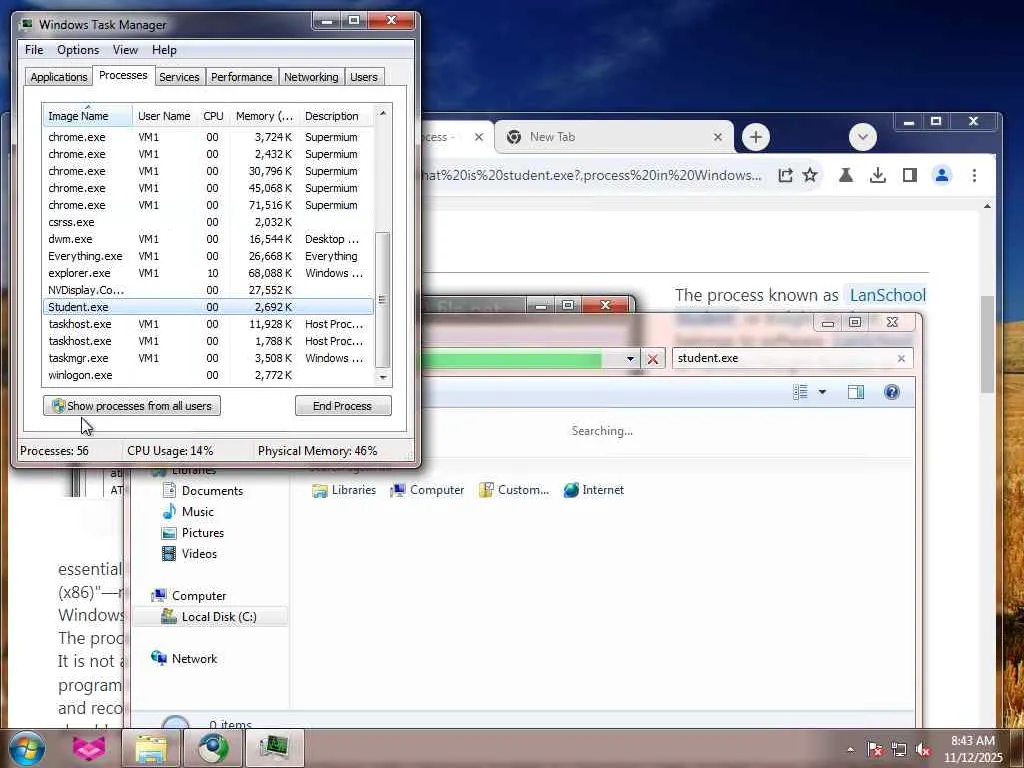
Task: Sort processes by User Name column
Action: (164, 116)
